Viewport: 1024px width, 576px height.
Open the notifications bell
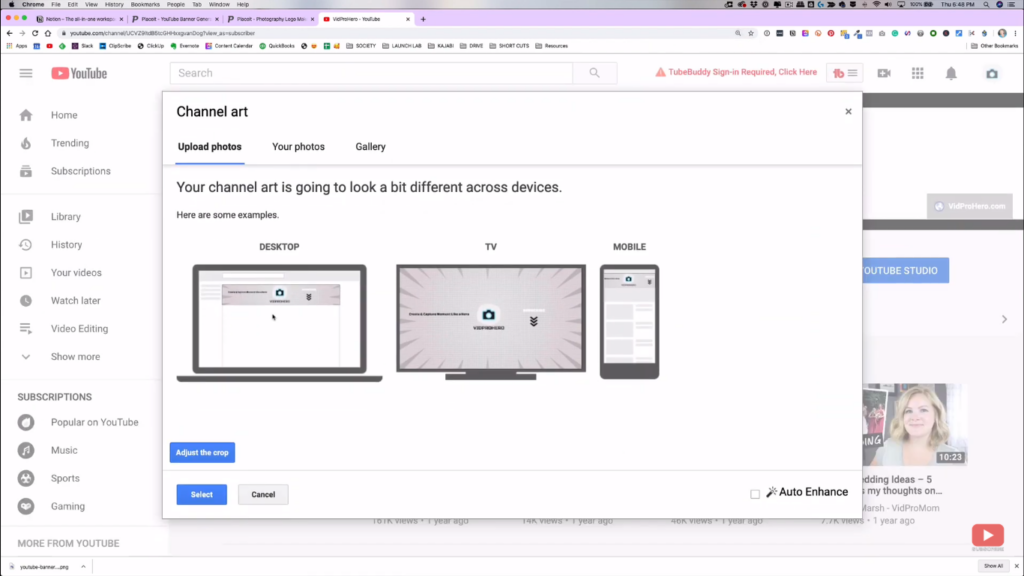[951, 73]
